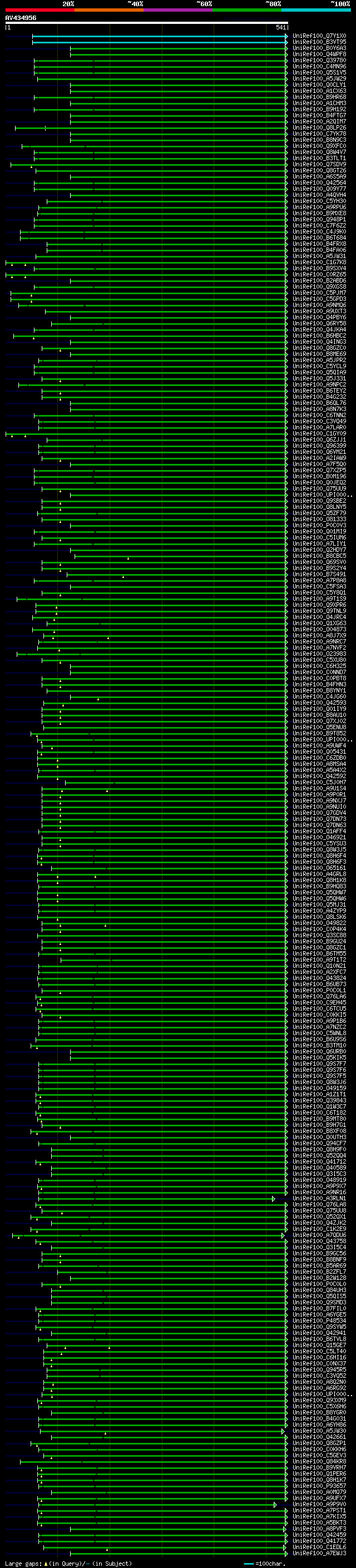The image size is (356, 1568).
Task: Select hit label UniRef100_Q42564
Action: 319,182
